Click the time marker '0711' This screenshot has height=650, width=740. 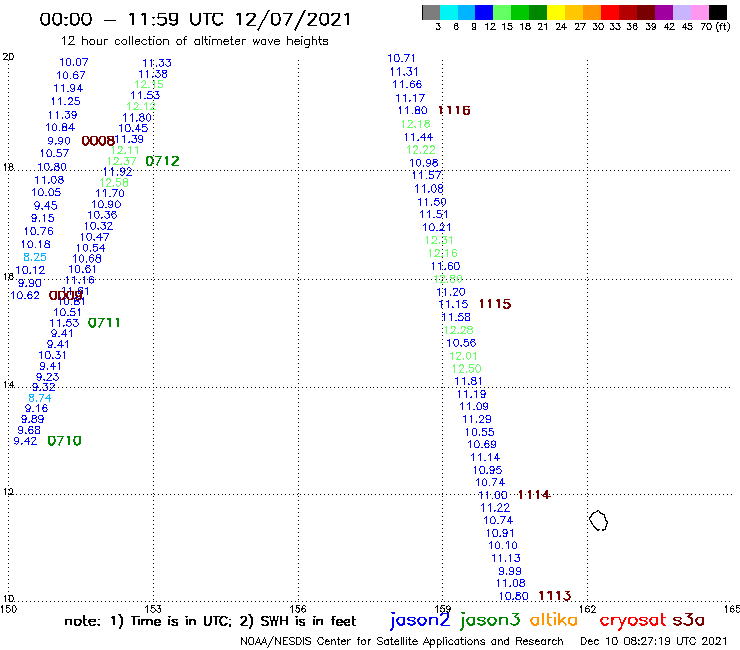(104, 323)
